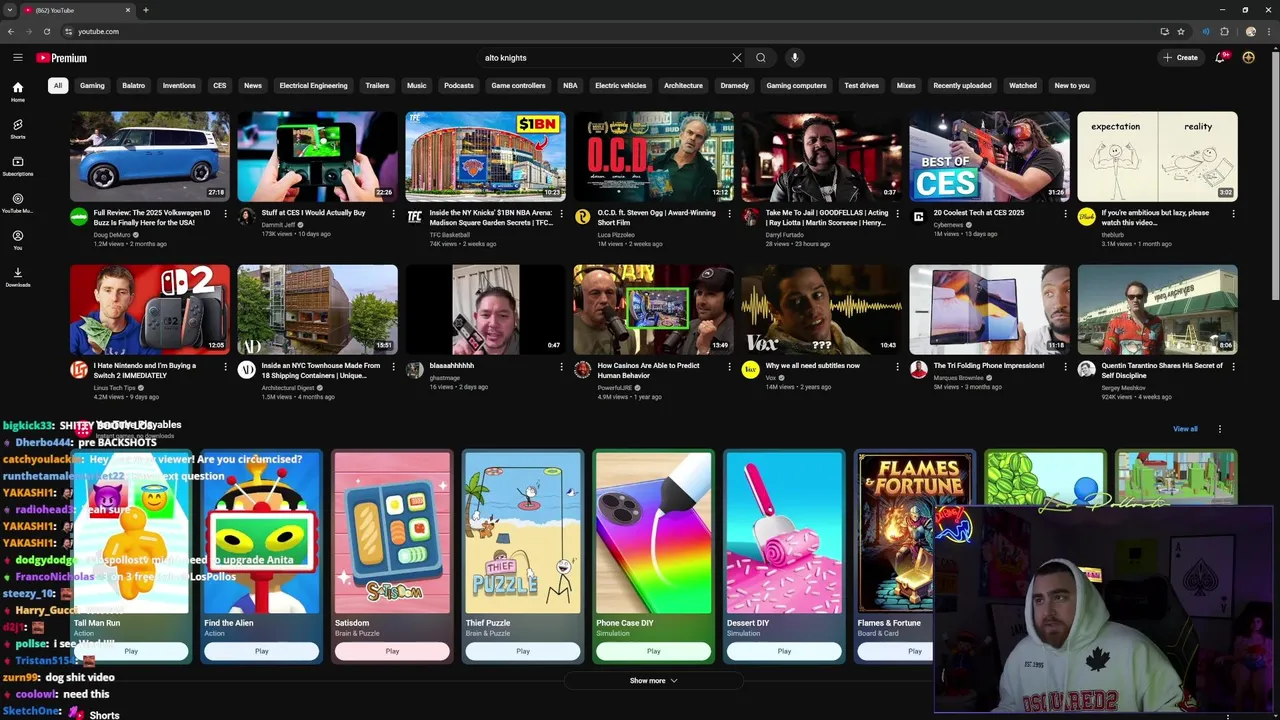
Task: Click View all for Playables
Action: pyautogui.click(x=1185, y=429)
